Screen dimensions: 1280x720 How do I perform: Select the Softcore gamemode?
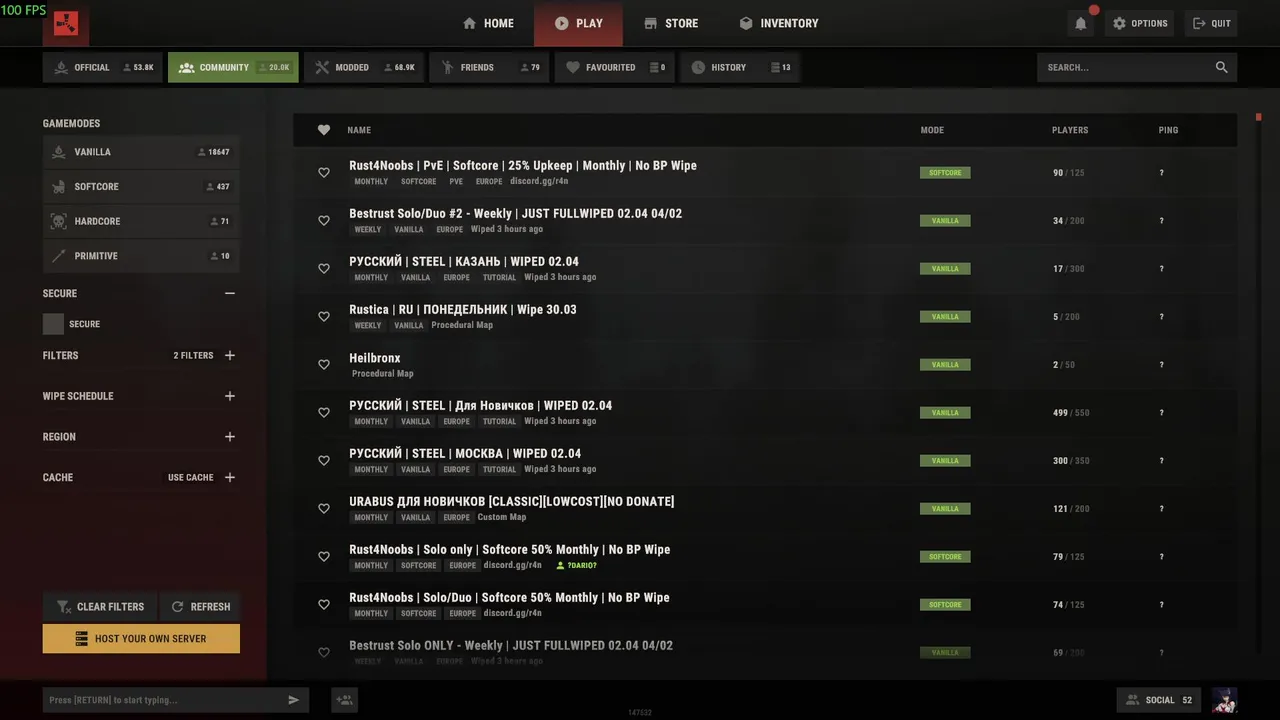(141, 187)
